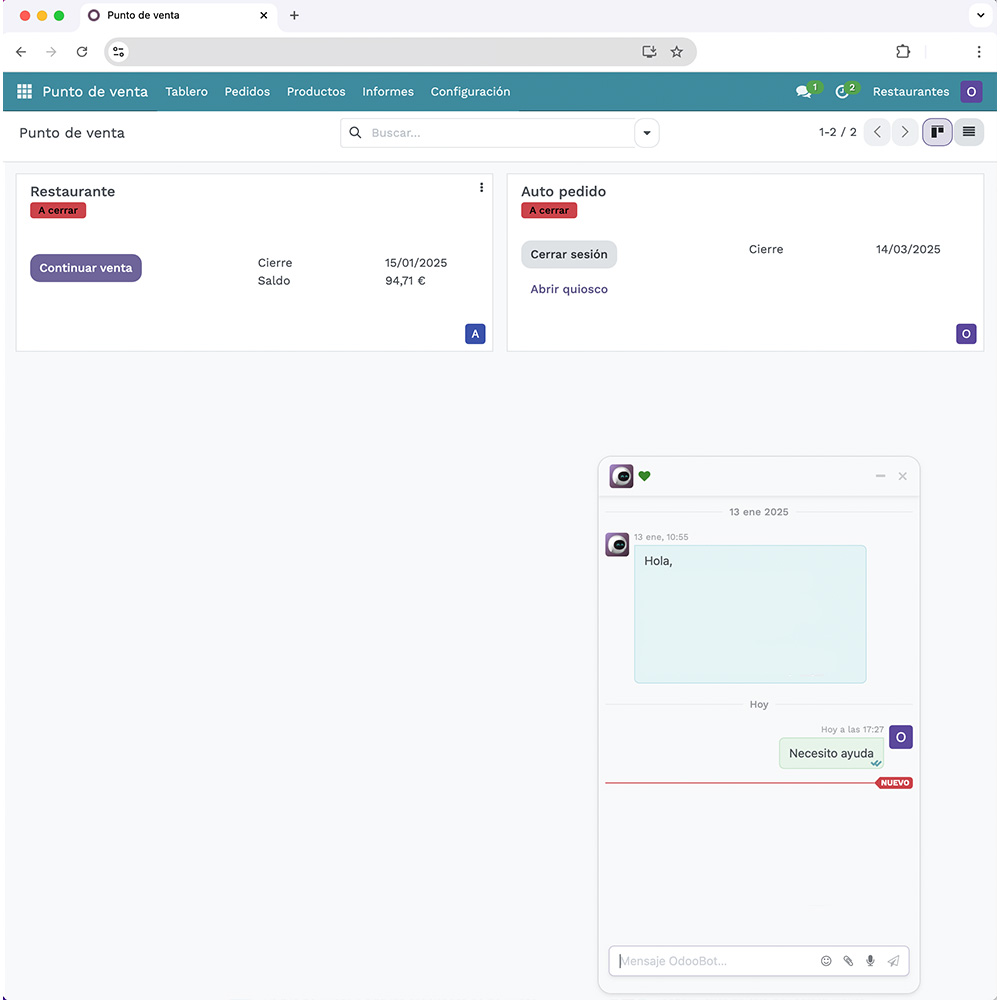The width and height of the screenshot is (1000, 1000).
Task: Open the Odoo apps grid menu
Action: 24,92
